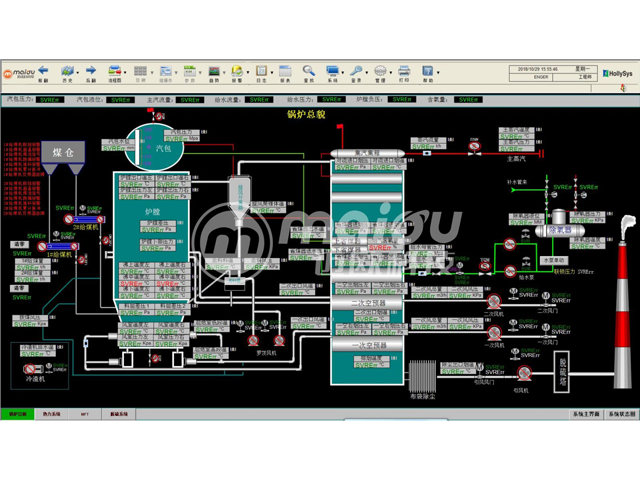The height and width of the screenshot is (480, 640).
Task: Expand the dropdown arrow beside 系统
Action: click(x=342, y=73)
